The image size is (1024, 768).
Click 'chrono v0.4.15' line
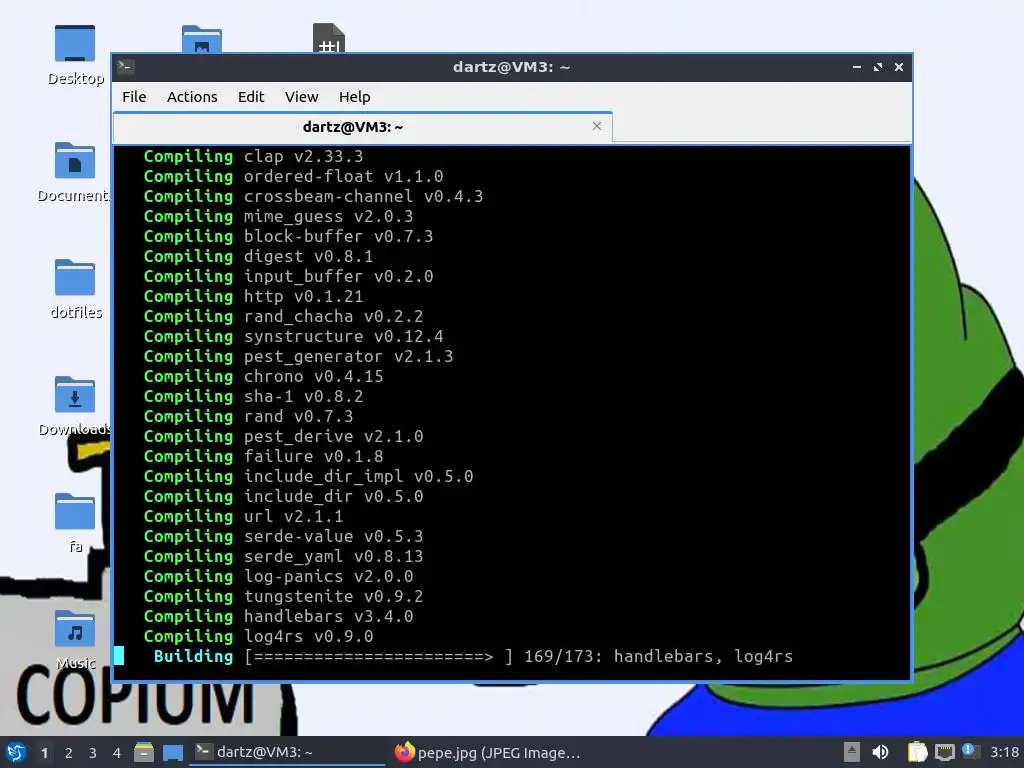pyautogui.click(x=313, y=377)
